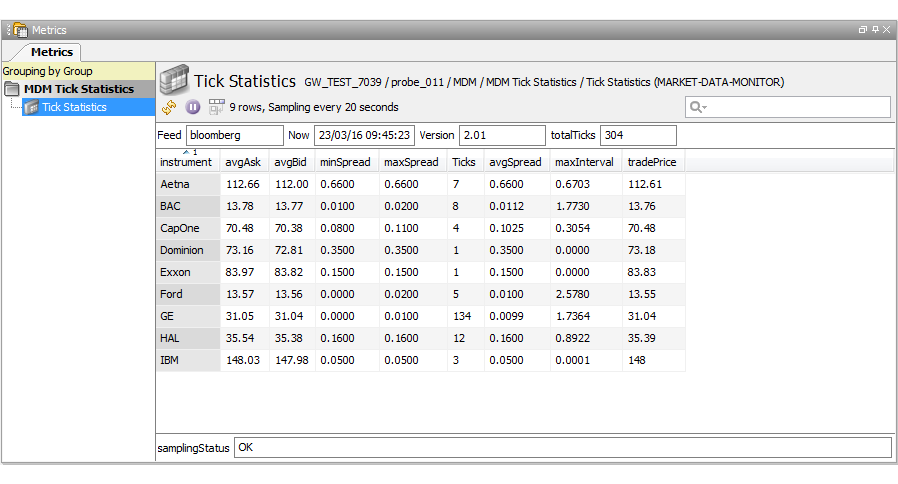Image resolution: width=898 pixels, height=484 pixels.
Task: Click the large Tick Statistics dataview icon
Action: (x=174, y=80)
